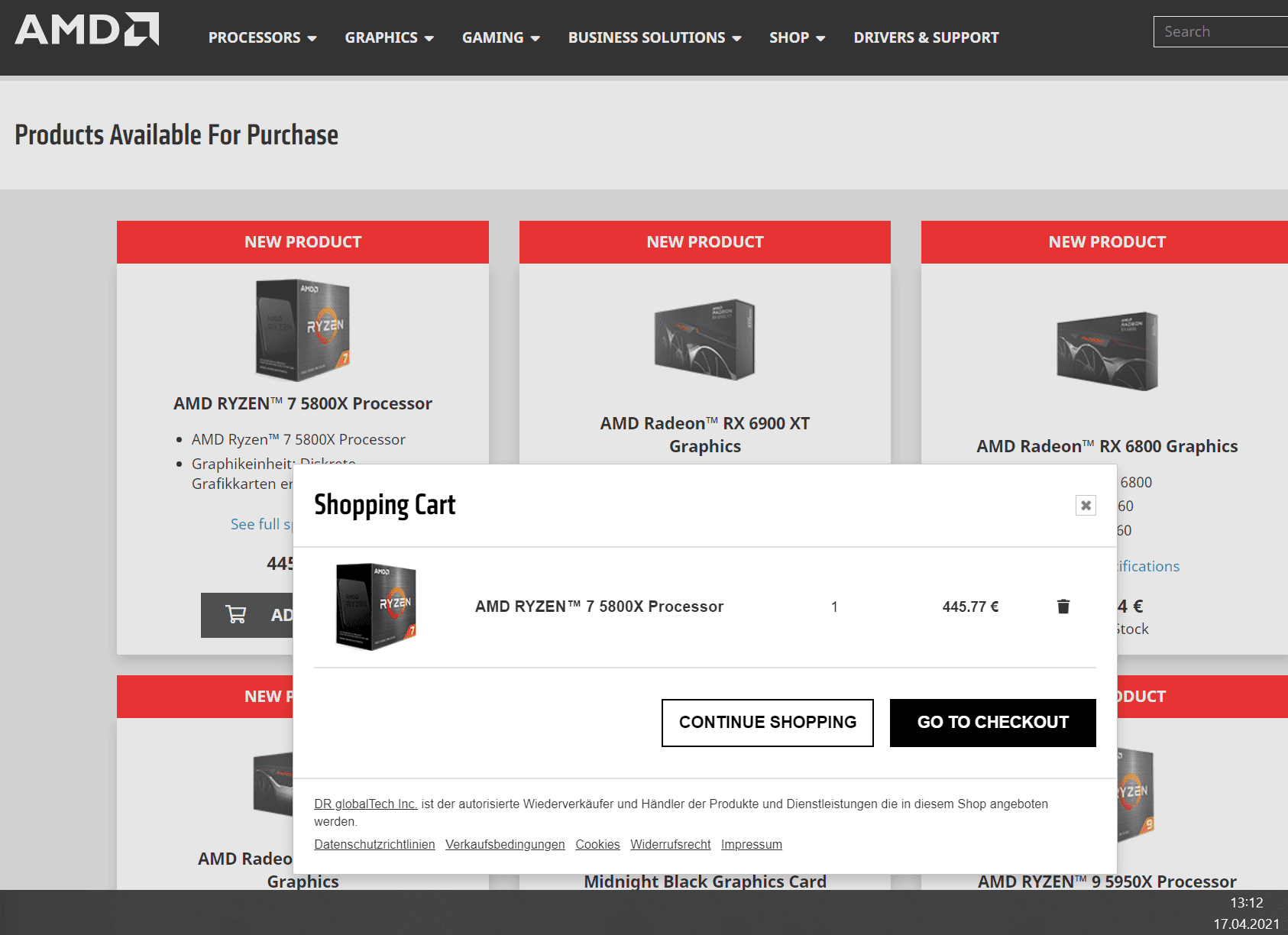Click the taskbar clock showing 13:12
Screen dimensions: 1288x935
click(1246, 903)
